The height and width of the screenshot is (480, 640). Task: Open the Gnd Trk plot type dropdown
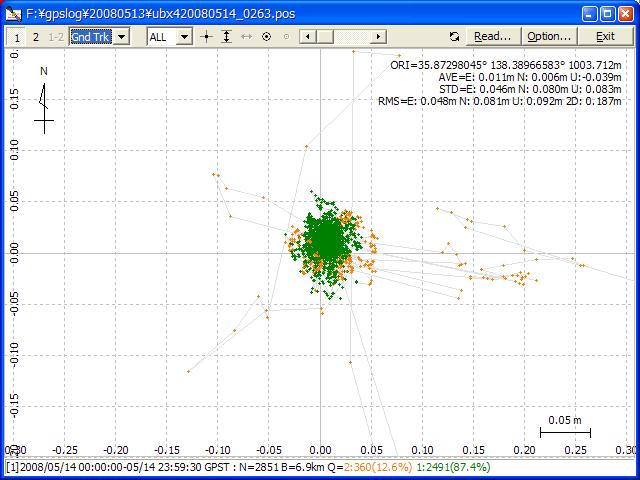[122, 36]
